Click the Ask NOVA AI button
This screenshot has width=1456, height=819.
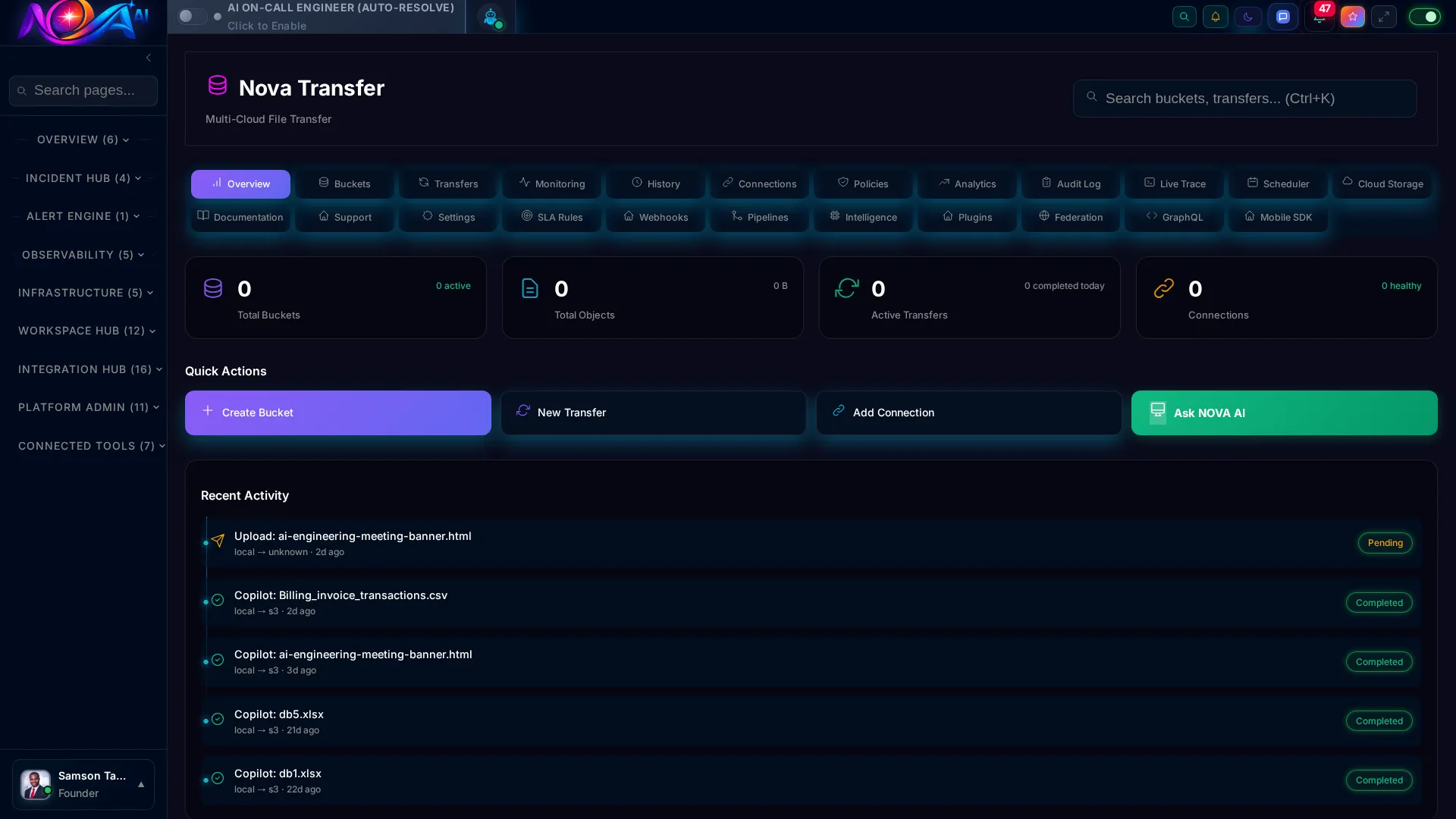[1283, 413]
